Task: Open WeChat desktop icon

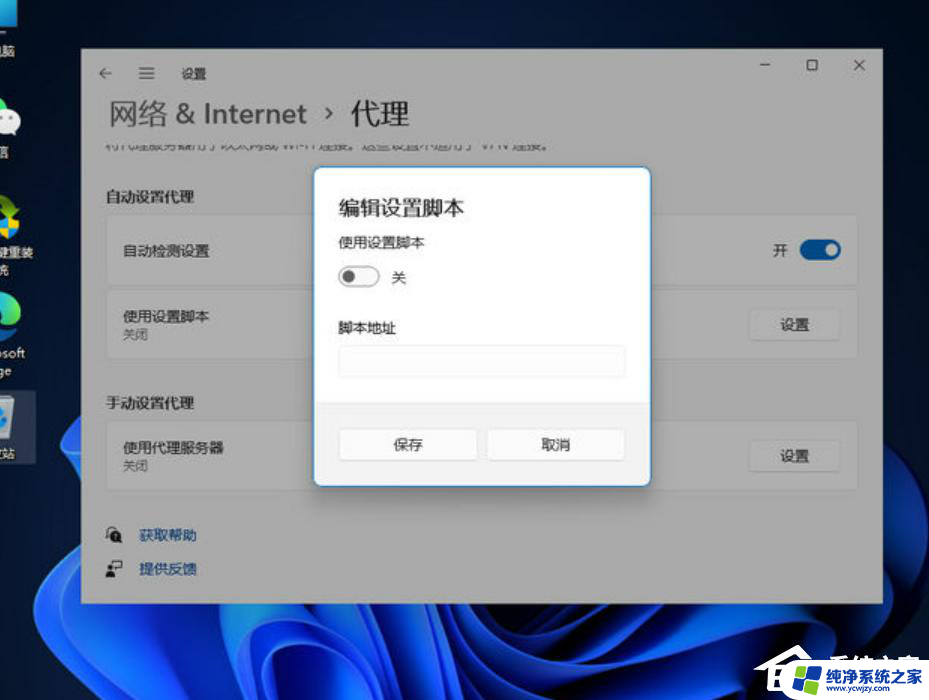Action: coord(8,121)
